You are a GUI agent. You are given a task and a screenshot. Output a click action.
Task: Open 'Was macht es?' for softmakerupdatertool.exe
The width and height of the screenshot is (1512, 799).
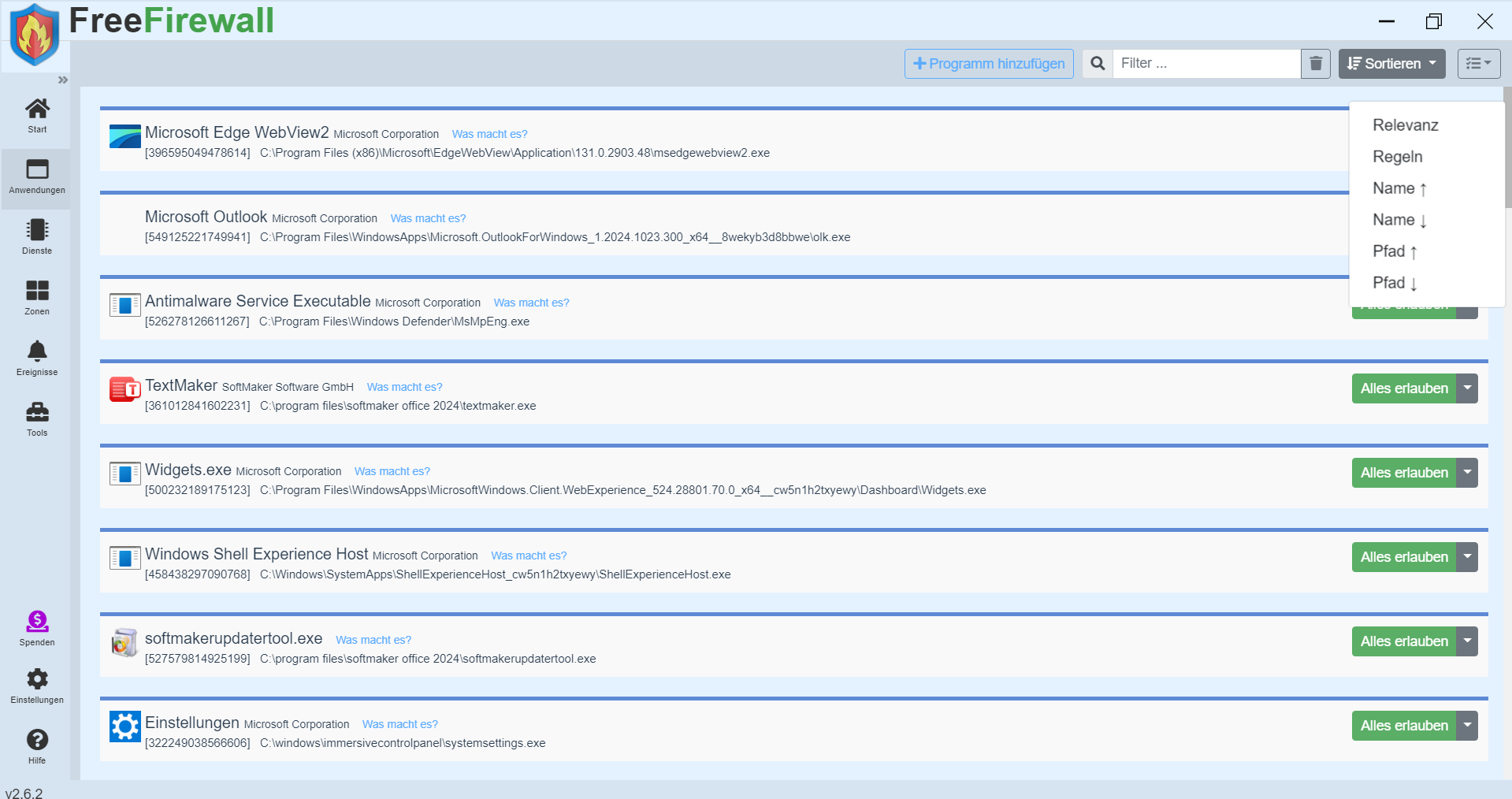(x=373, y=640)
